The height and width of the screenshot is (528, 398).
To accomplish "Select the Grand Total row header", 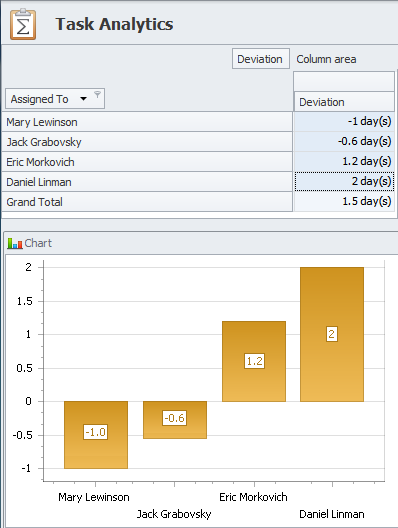I will click(x=147, y=202).
